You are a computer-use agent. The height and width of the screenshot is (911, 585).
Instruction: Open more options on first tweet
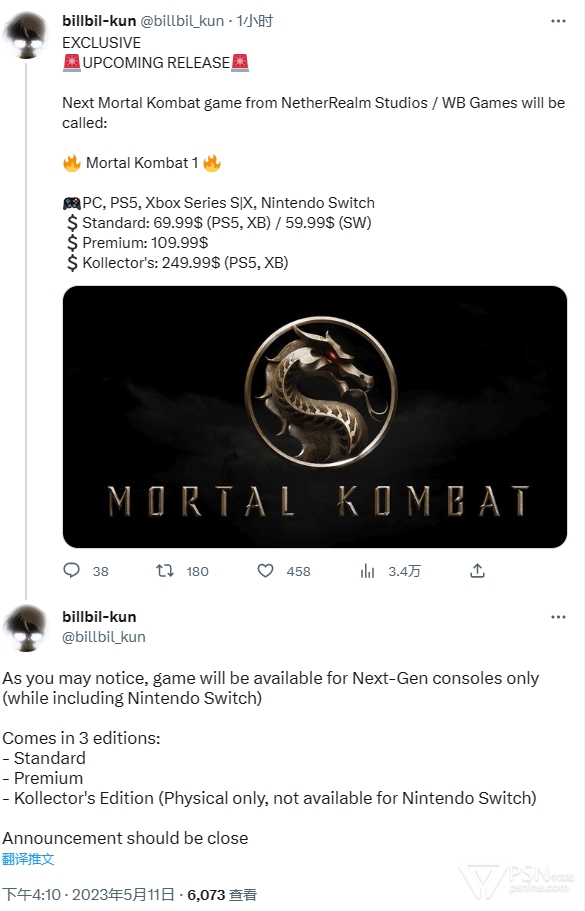click(x=558, y=21)
